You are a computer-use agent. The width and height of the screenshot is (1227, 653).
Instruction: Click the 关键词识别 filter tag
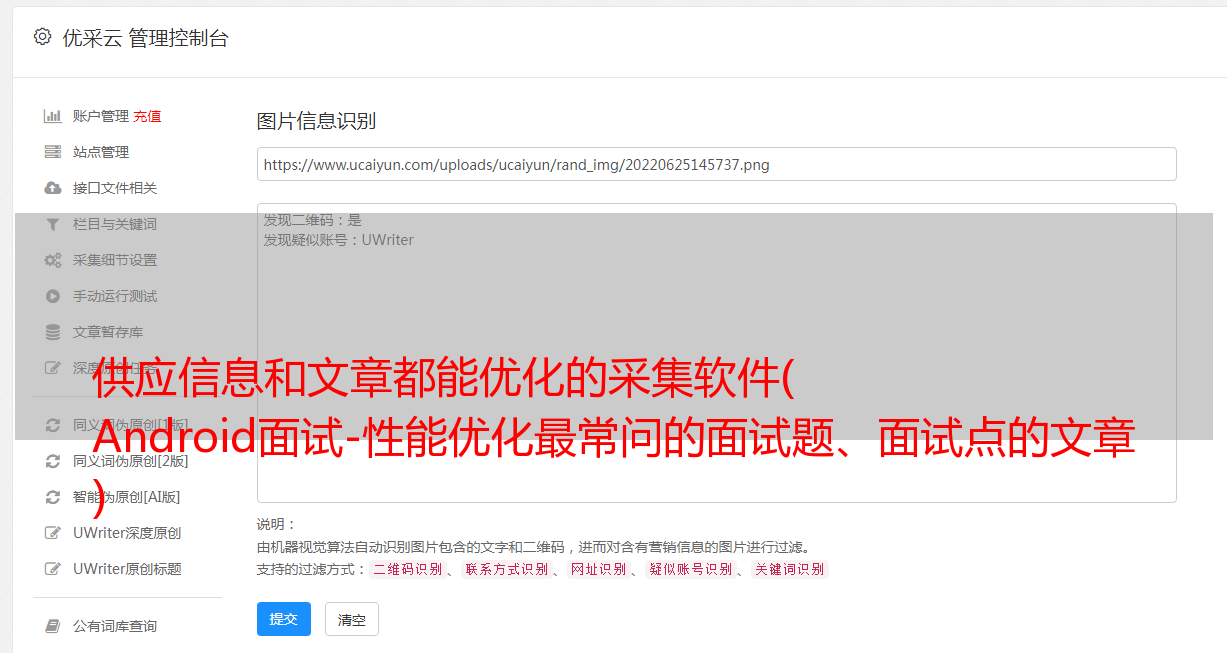(790, 569)
